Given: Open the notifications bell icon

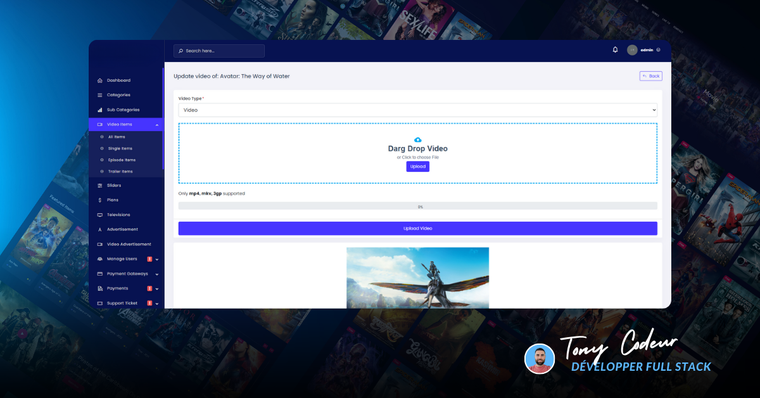Looking at the screenshot, I should point(615,50).
